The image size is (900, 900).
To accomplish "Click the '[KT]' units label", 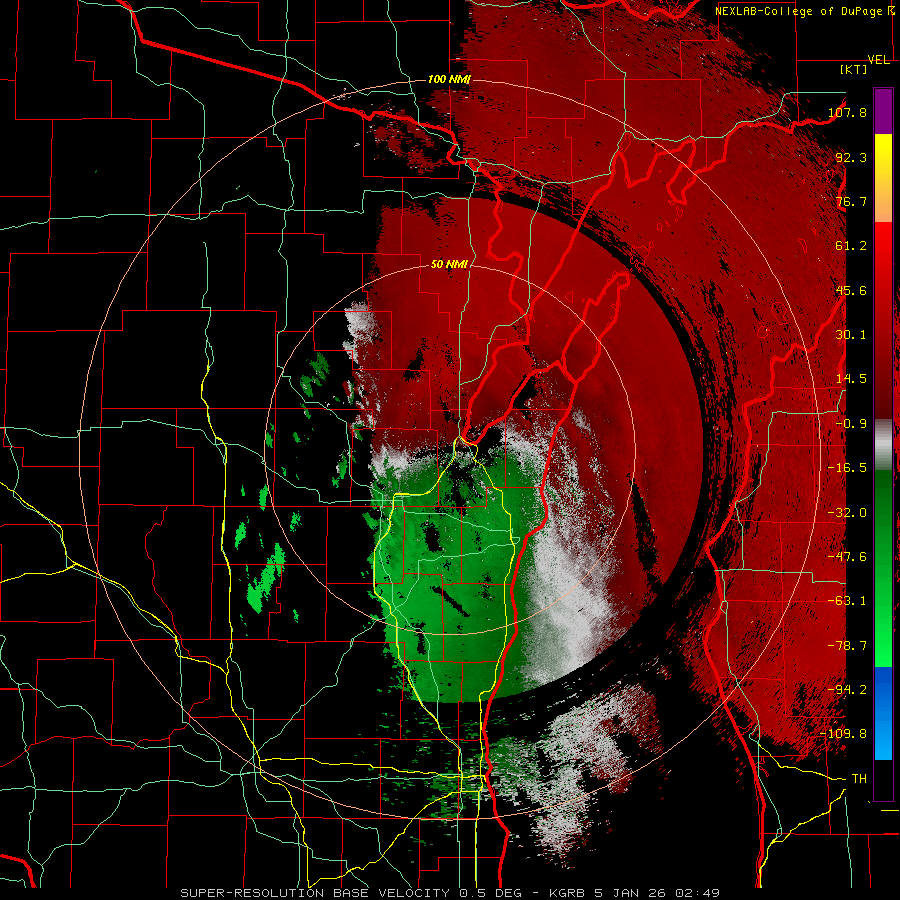I will [x=853, y=69].
